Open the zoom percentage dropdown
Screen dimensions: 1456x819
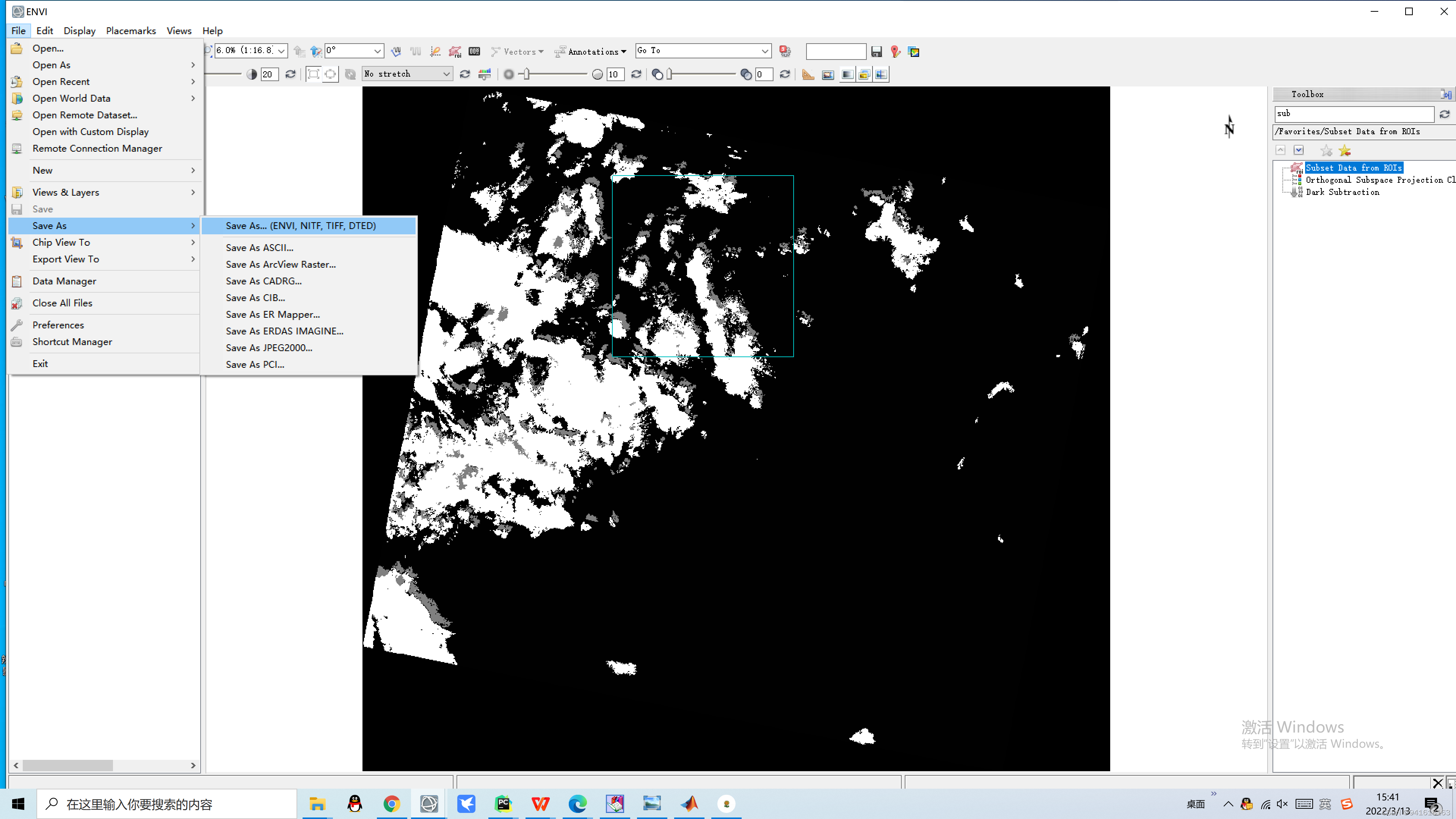point(281,51)
